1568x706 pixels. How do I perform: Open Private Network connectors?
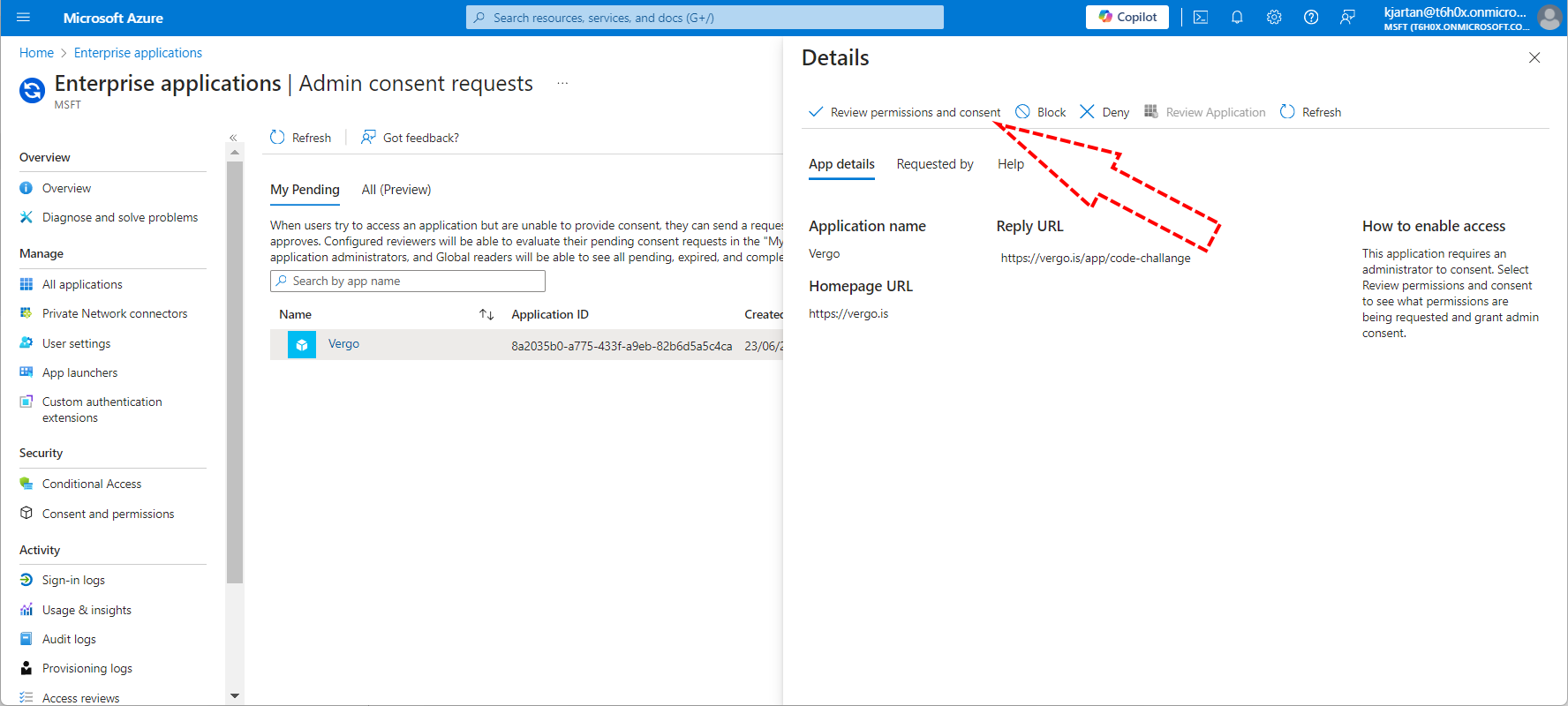(x=115, y=313)
